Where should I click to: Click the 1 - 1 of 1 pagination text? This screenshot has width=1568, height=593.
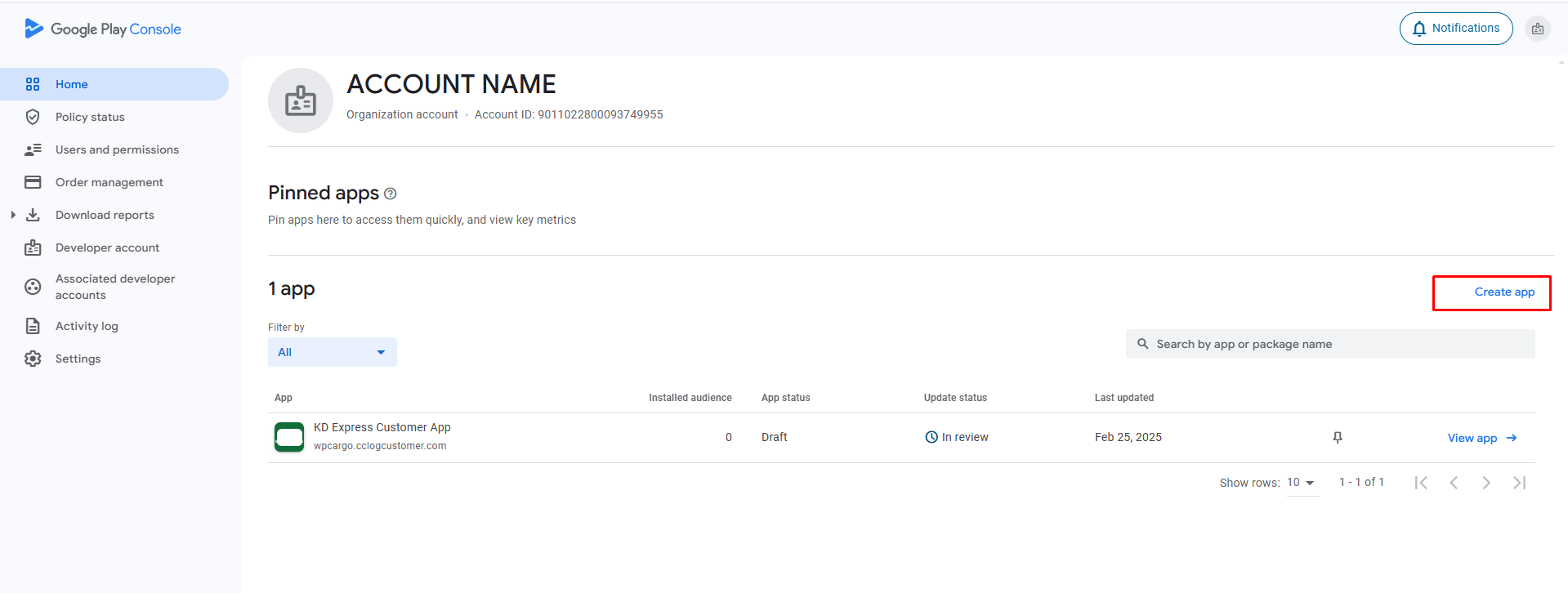[1361, 482]
